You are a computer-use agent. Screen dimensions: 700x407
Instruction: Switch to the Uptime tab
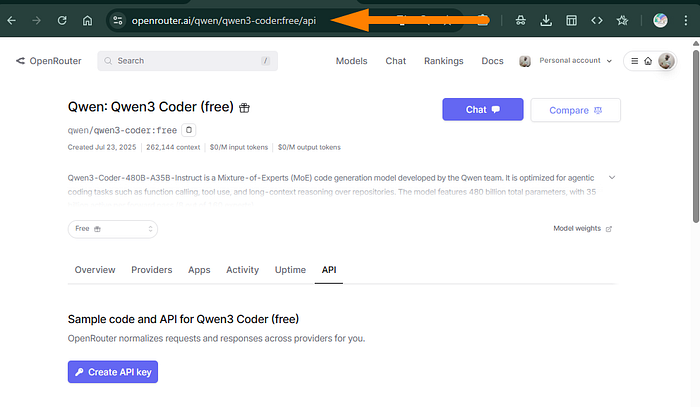[x=290, y=270]
